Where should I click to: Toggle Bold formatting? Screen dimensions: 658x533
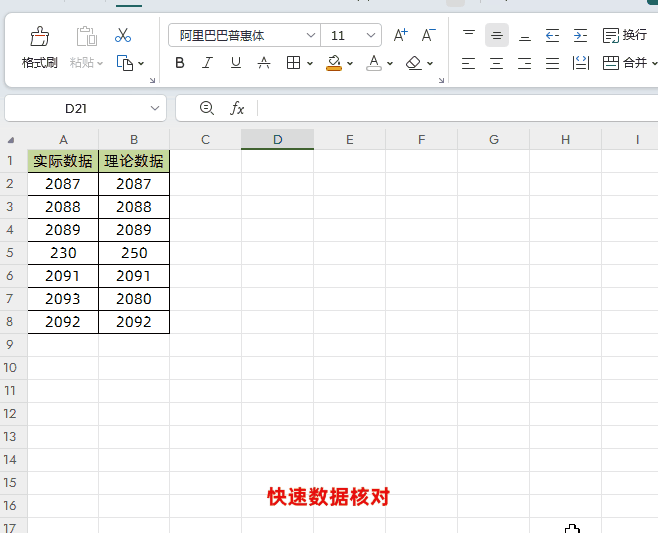pyautogui.click(x=180, y=63)
